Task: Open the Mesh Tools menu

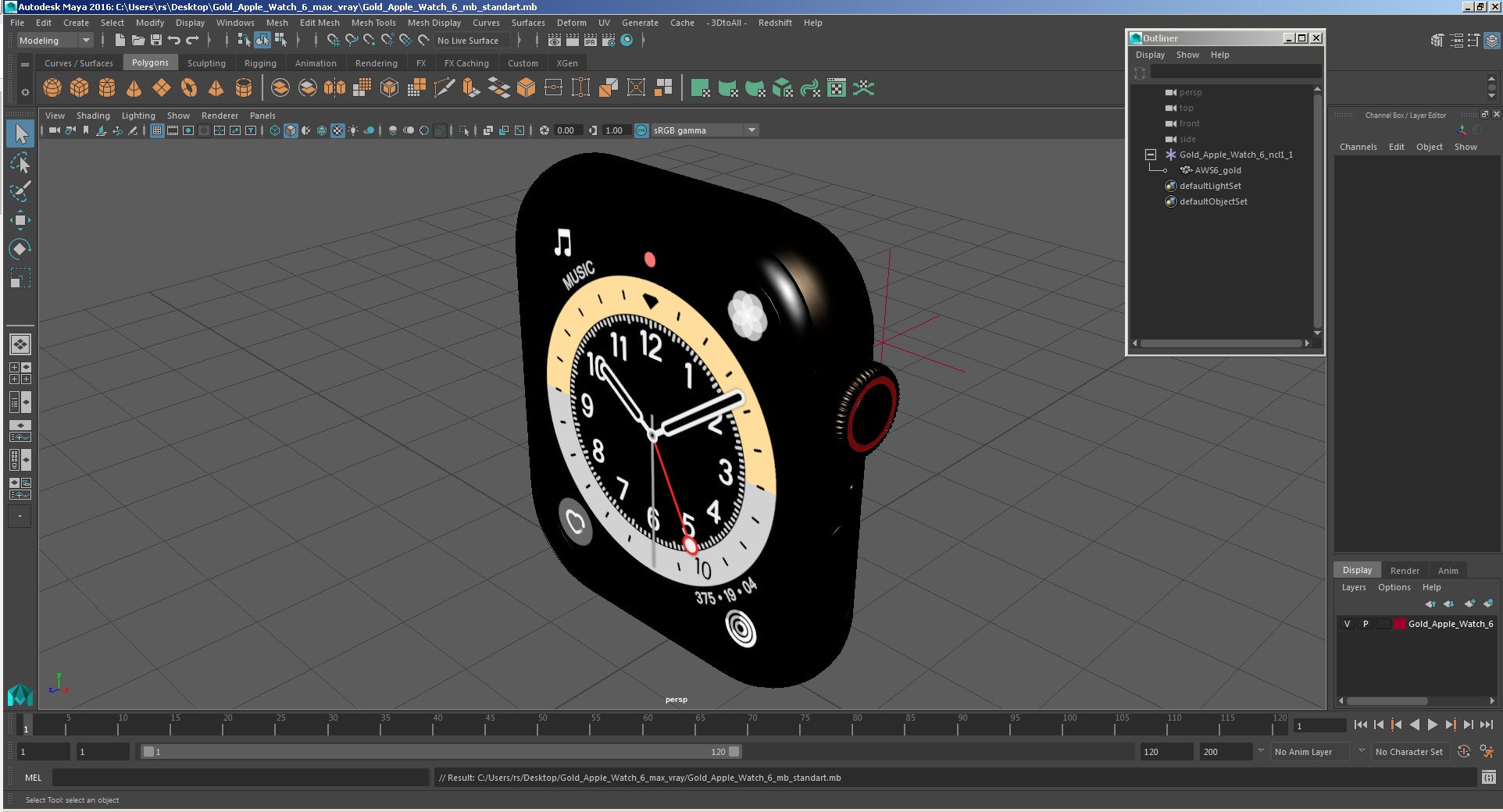Action: (x=373, y=23)
